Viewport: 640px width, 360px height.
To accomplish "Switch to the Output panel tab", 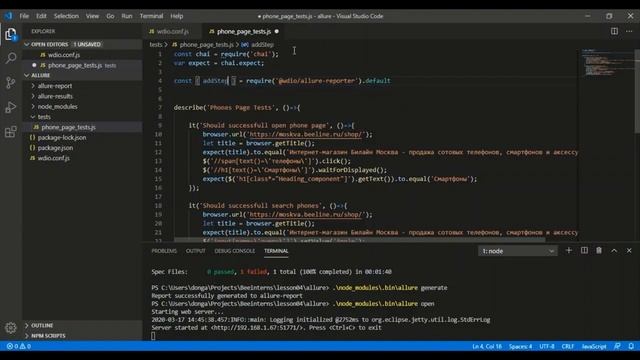I will tap(196, 251).
